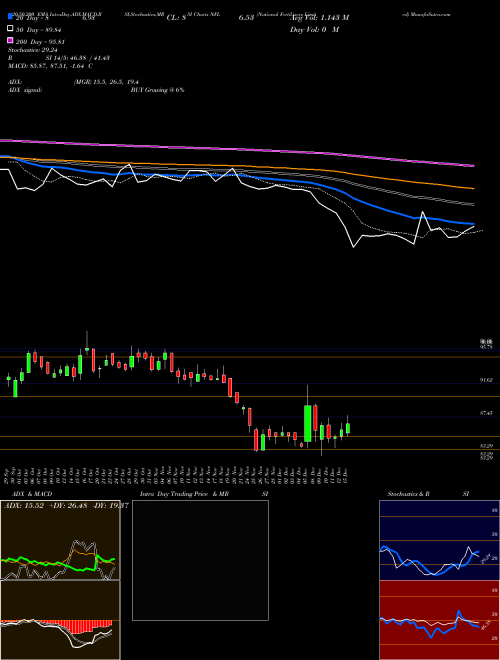Click the tall green candlestick in December

(308, 423)
